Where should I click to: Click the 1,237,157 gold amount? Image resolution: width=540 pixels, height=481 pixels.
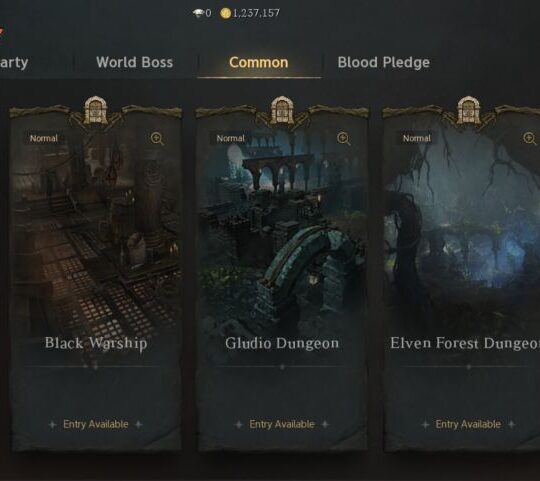256,13
